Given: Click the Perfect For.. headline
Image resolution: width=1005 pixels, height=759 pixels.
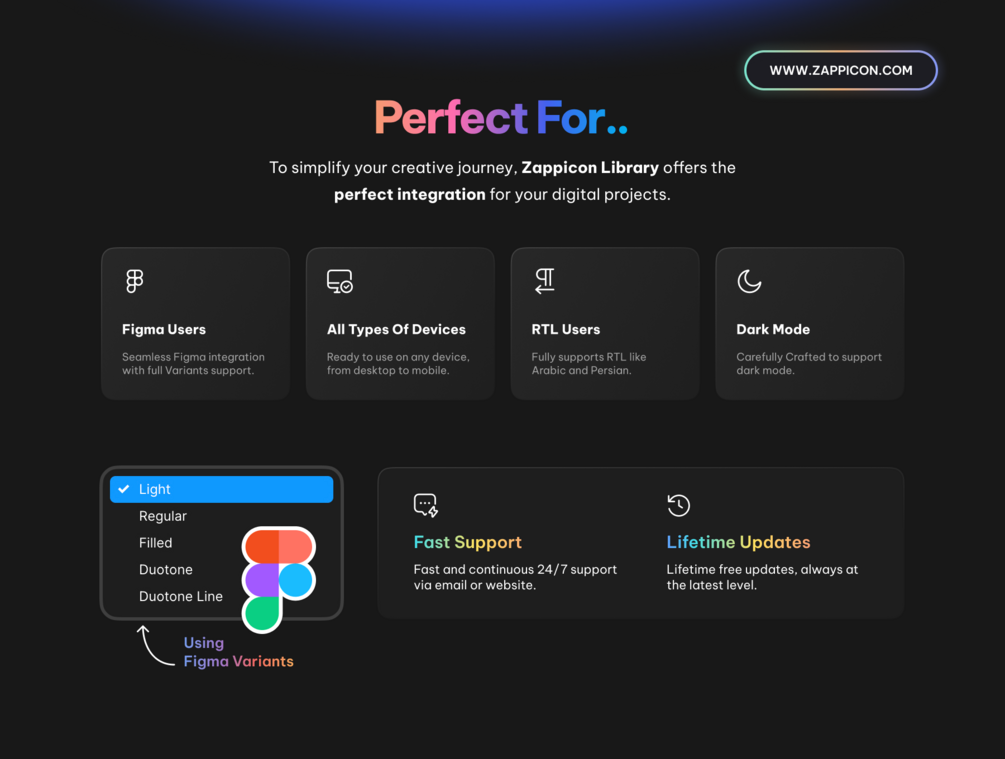Looking at the screenshot, I should (501, 118).
